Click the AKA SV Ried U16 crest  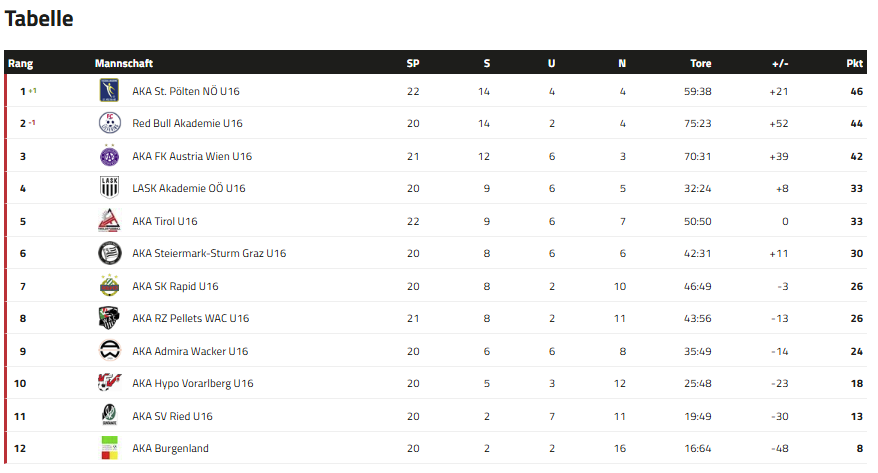tap(109, 416)
